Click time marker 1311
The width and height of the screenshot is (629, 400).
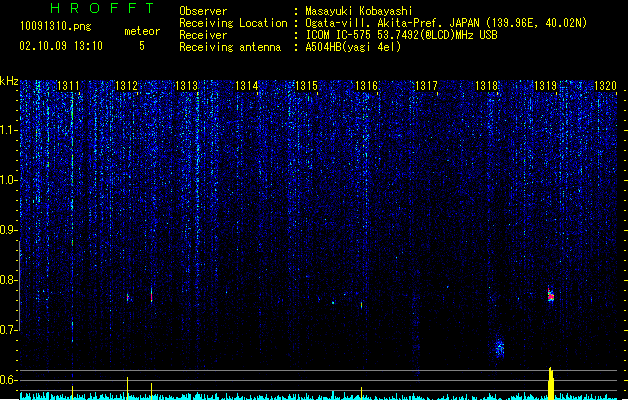tap(68, 86)
